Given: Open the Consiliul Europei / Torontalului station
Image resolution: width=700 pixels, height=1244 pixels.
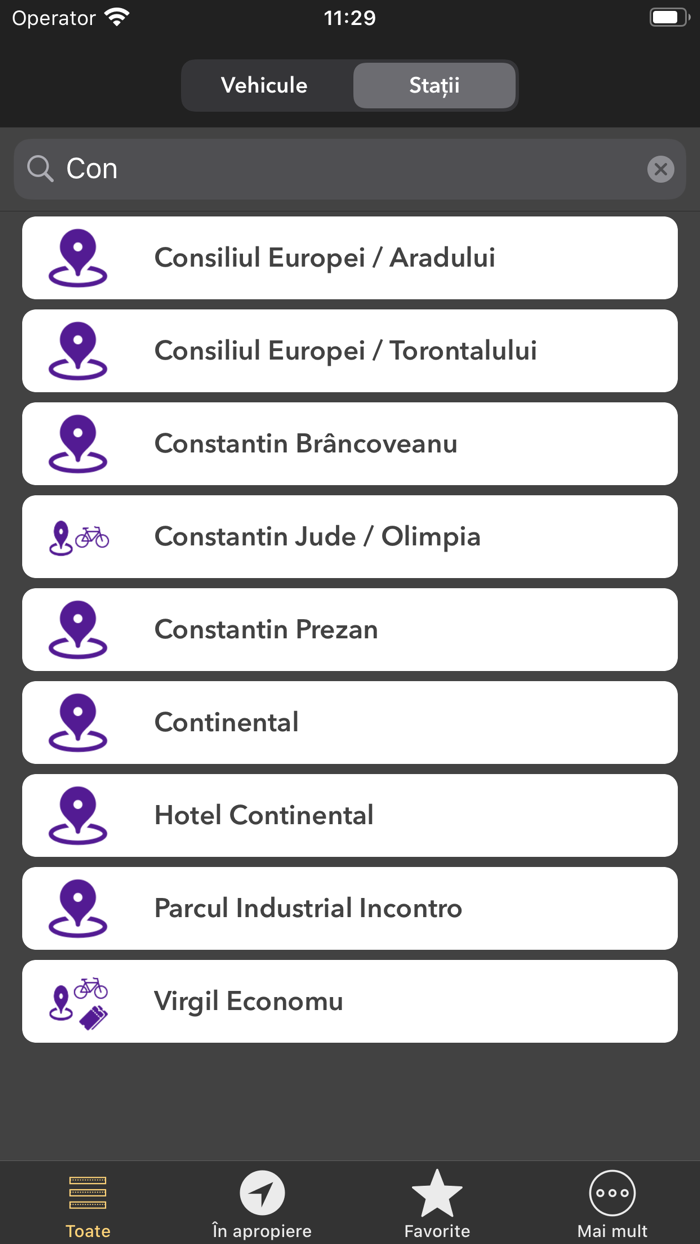Looking at the screenshot, I should [350, 350].
